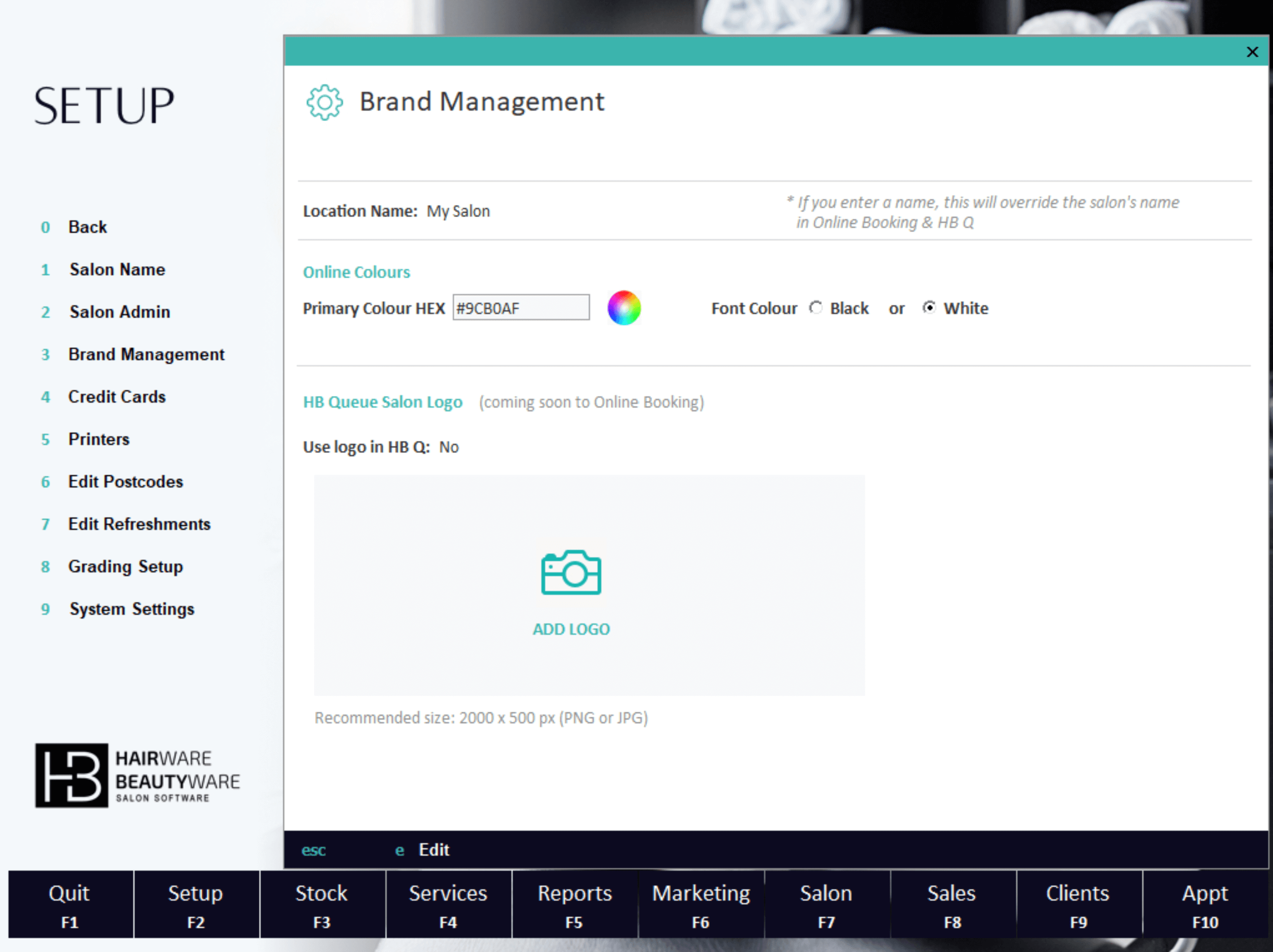Select White font colour
Viewport: 1273px width, 952px height.
tap(931, 308)
